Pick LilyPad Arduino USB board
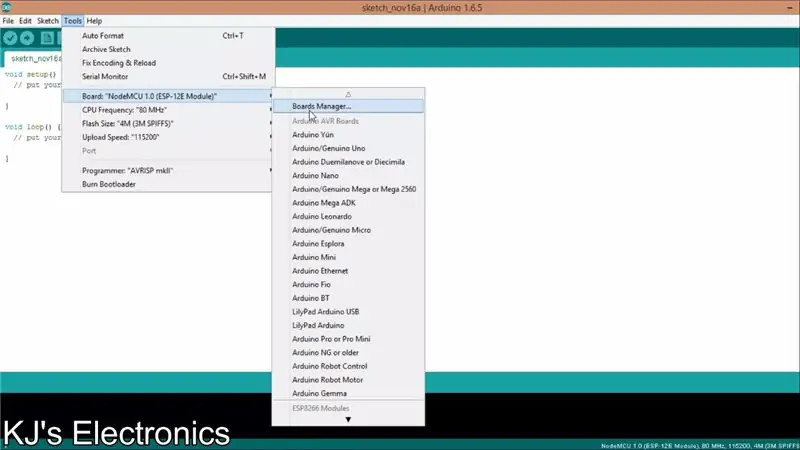Viewport: 800px width, 450px height. (348, 312)
